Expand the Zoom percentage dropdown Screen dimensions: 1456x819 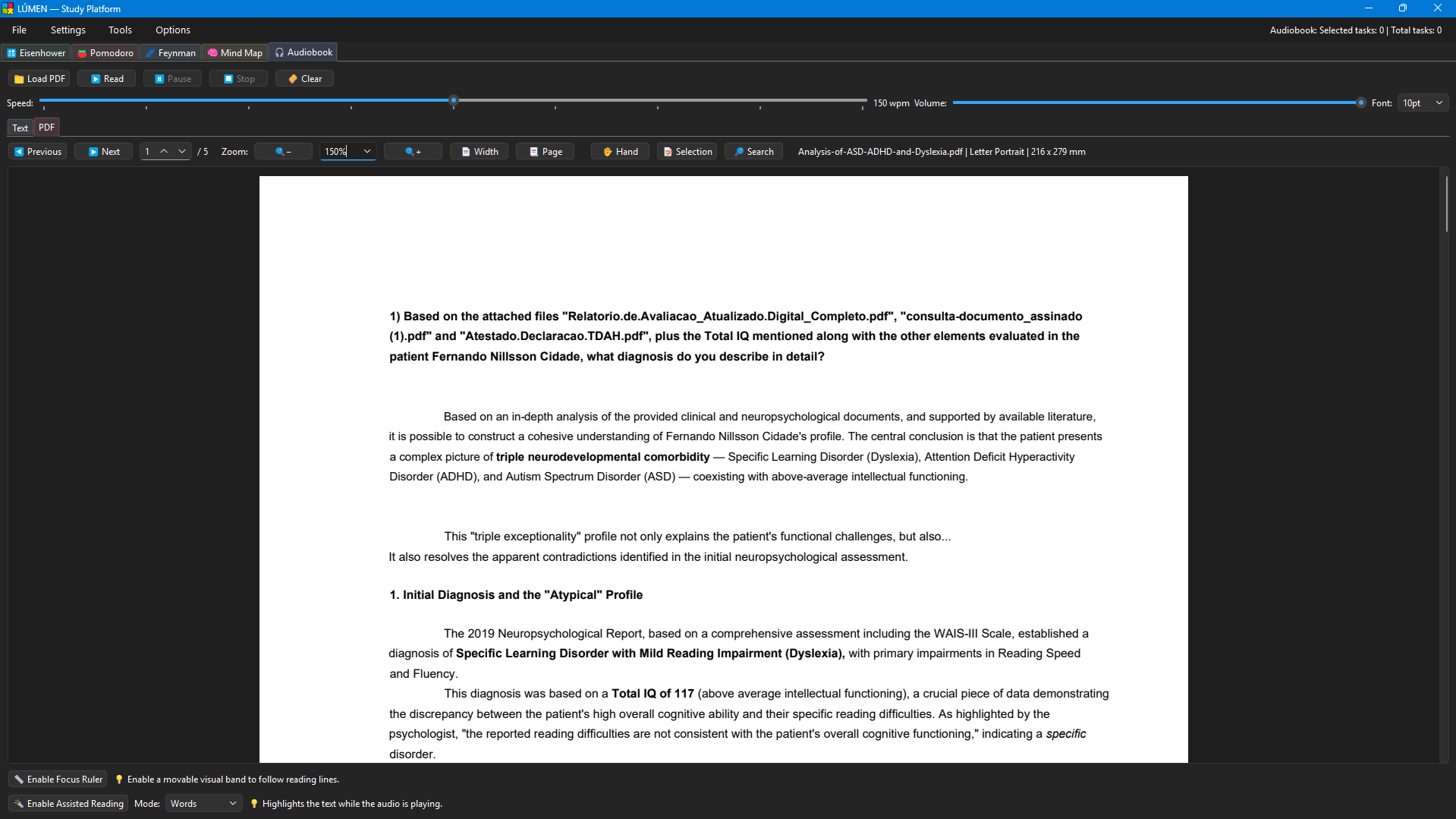coord(367,152)
